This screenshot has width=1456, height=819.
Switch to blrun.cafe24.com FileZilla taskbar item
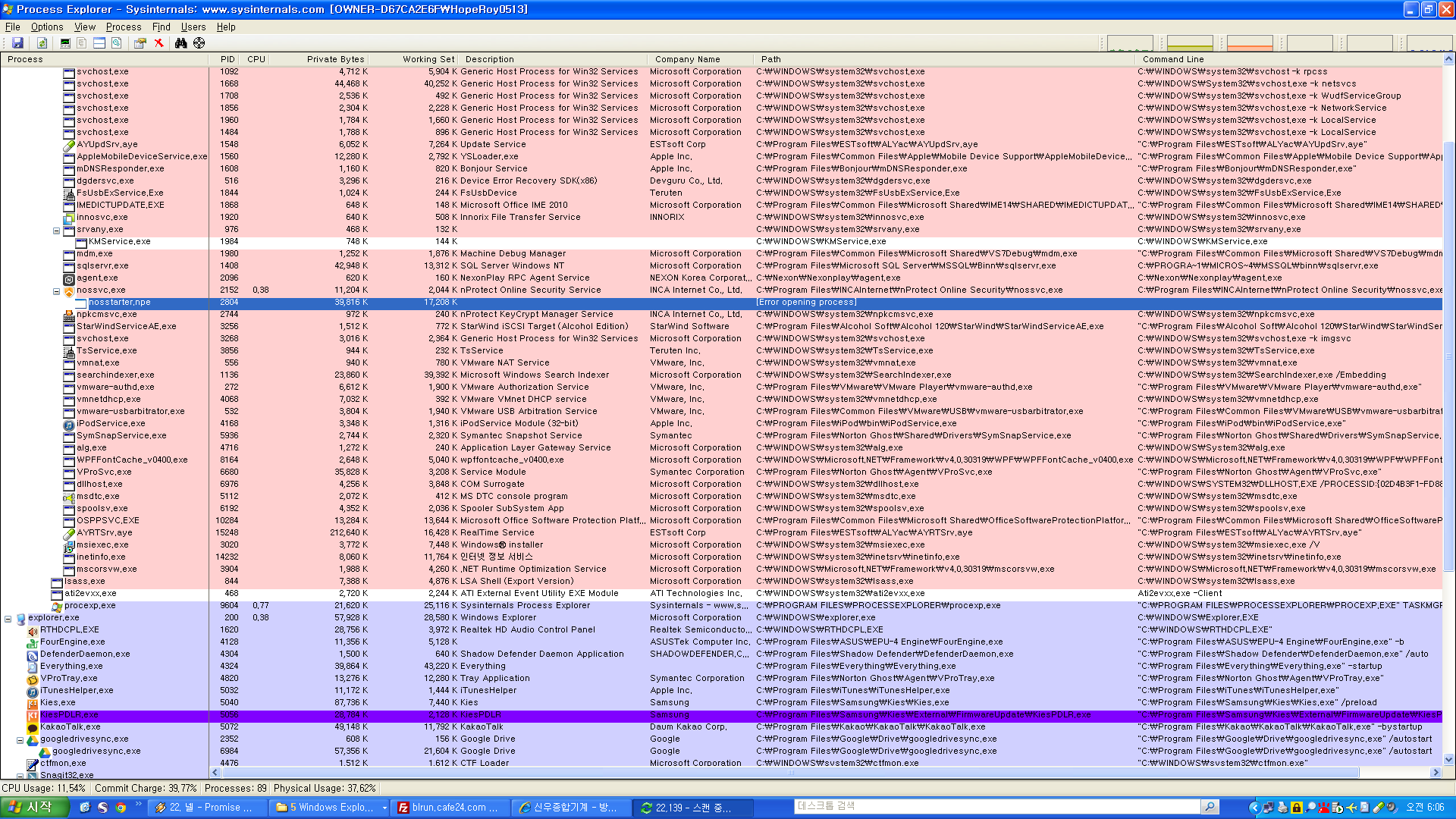coord(450,808)
